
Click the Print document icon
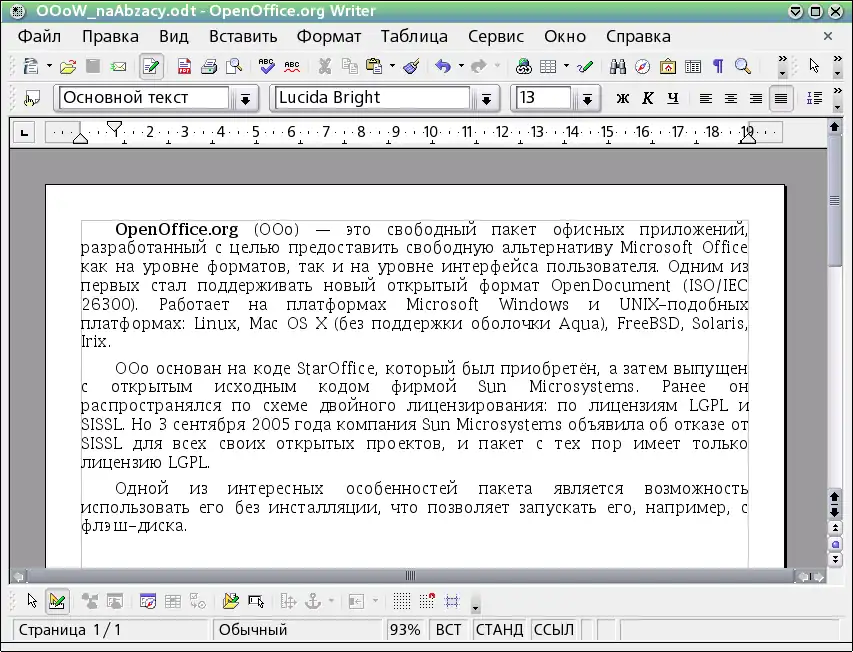(210, 67)
